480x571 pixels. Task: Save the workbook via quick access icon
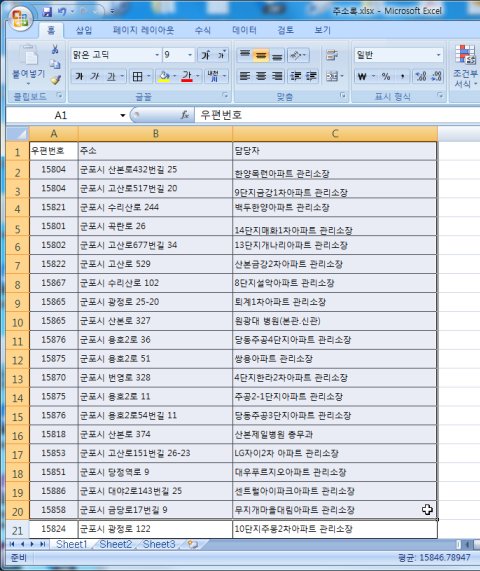tap(47, 12)
